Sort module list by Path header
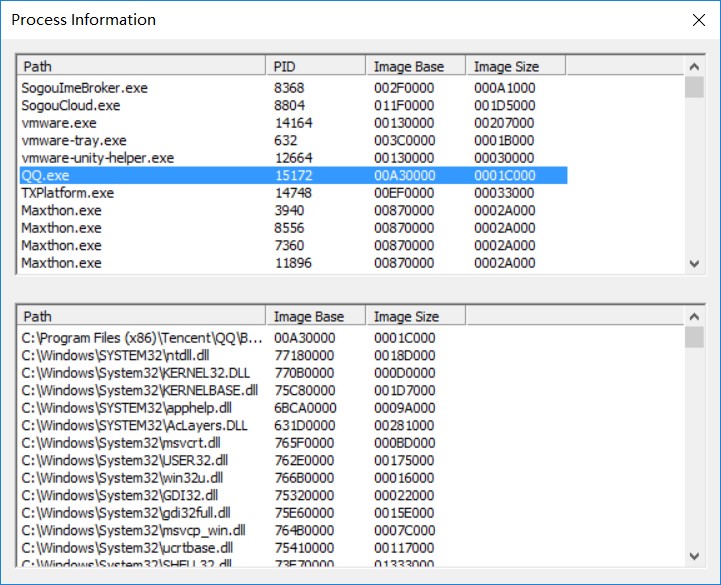Screen dimensions: 721x585 pyautogui.click(x=141, y=316)
